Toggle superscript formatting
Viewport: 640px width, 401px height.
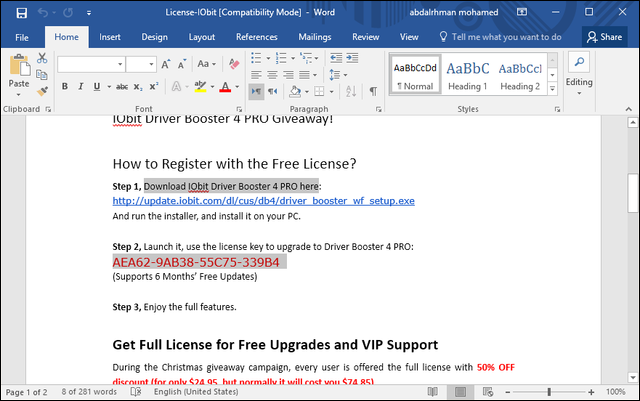[154, 87]
